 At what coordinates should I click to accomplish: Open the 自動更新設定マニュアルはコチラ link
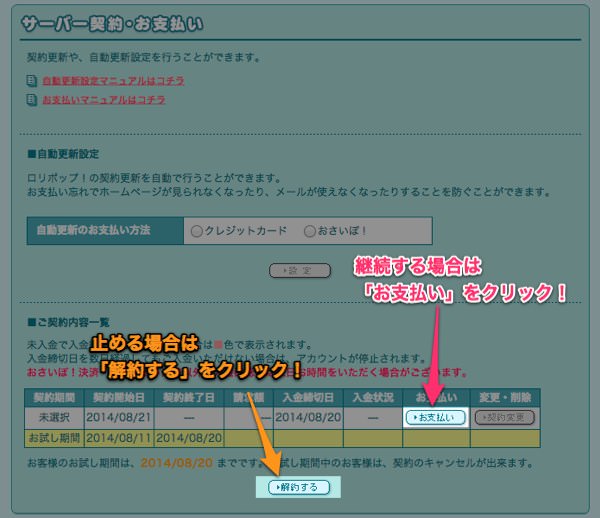[113, 81]
